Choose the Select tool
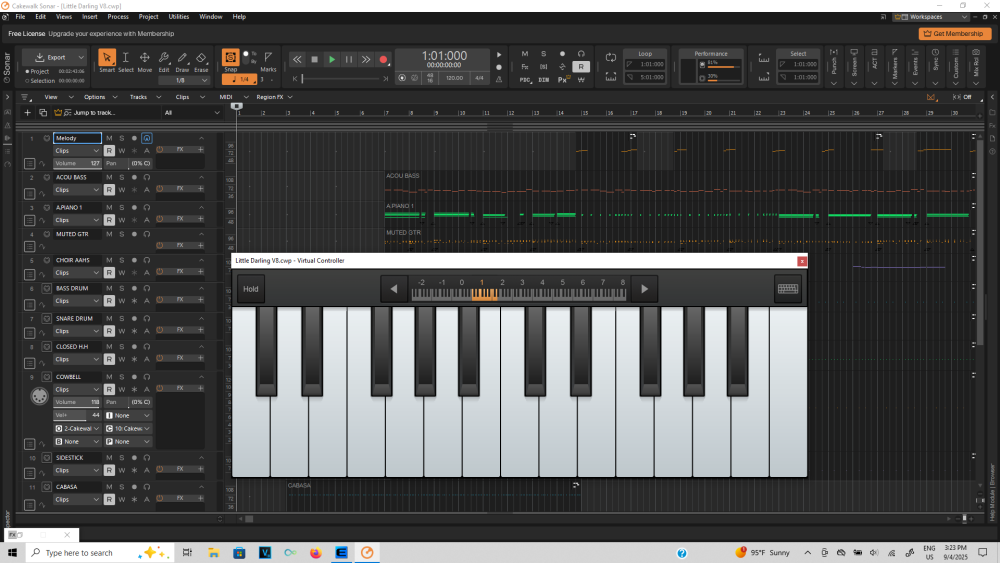The height and width of the screenshot is (563, 1000). tap(126, 58)
